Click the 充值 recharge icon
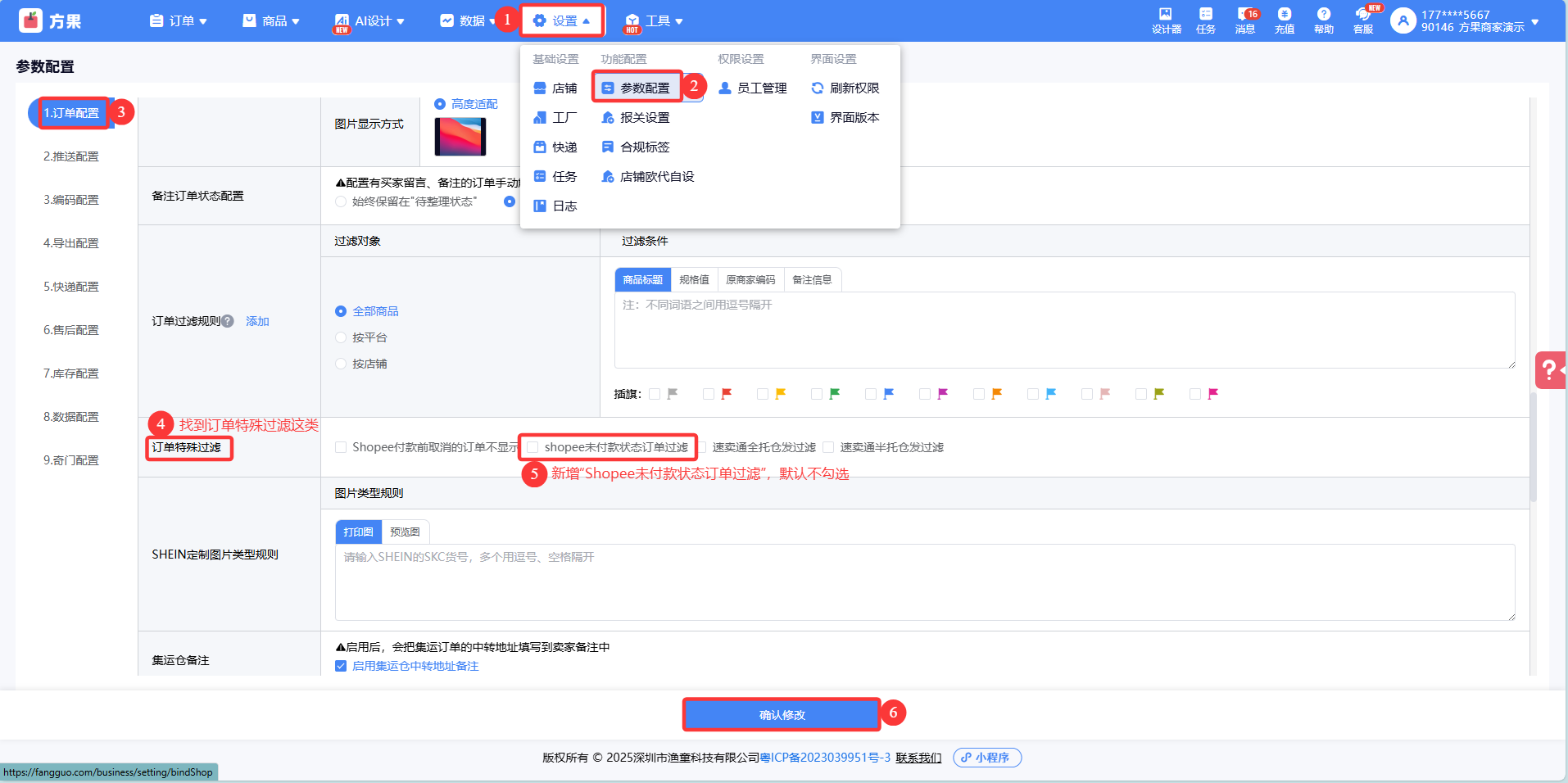Viewport: 1568px width, 783px height. tap(1284, 20)
